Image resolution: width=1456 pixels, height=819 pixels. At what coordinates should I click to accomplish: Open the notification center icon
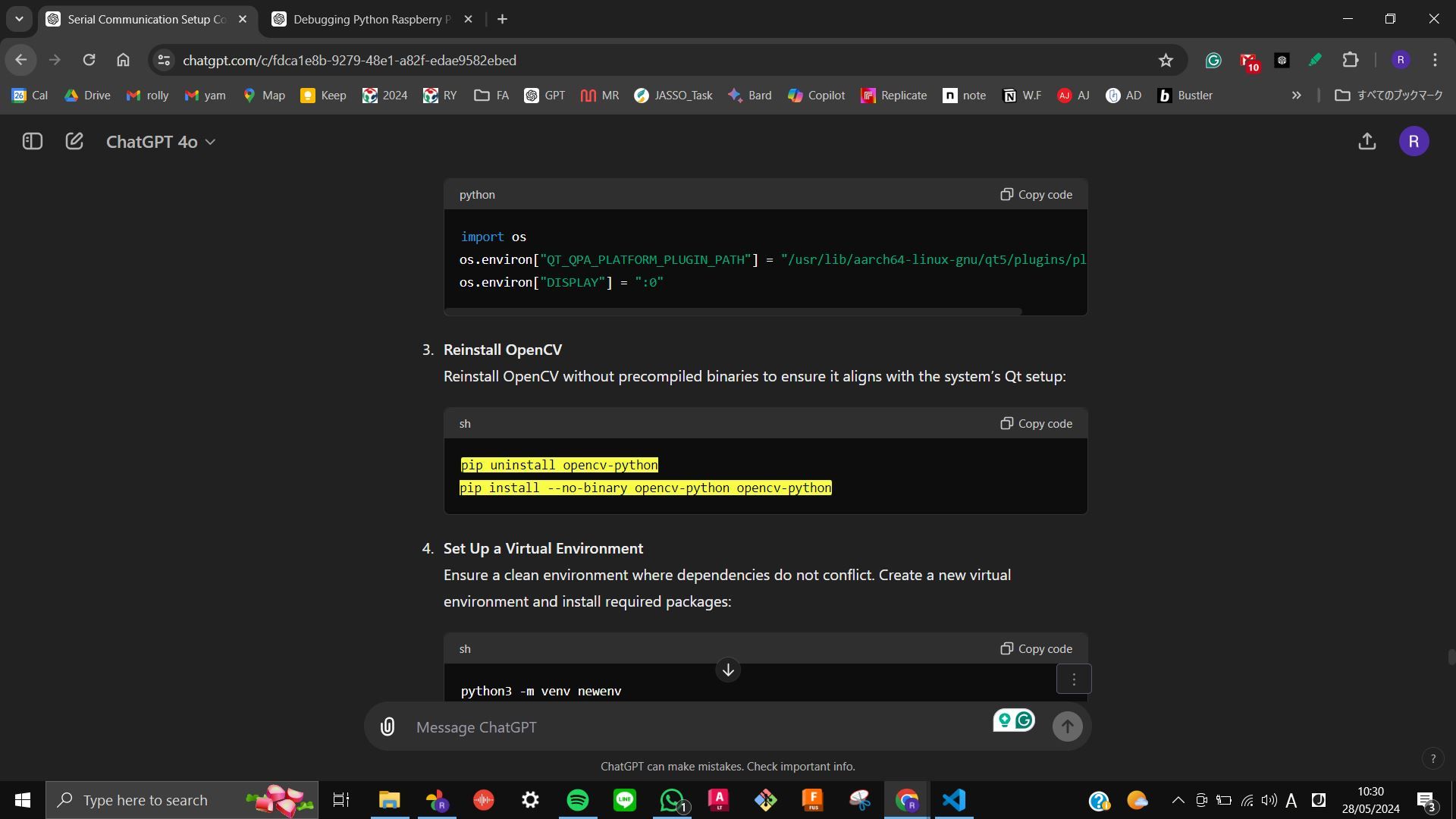(1426, 801)
